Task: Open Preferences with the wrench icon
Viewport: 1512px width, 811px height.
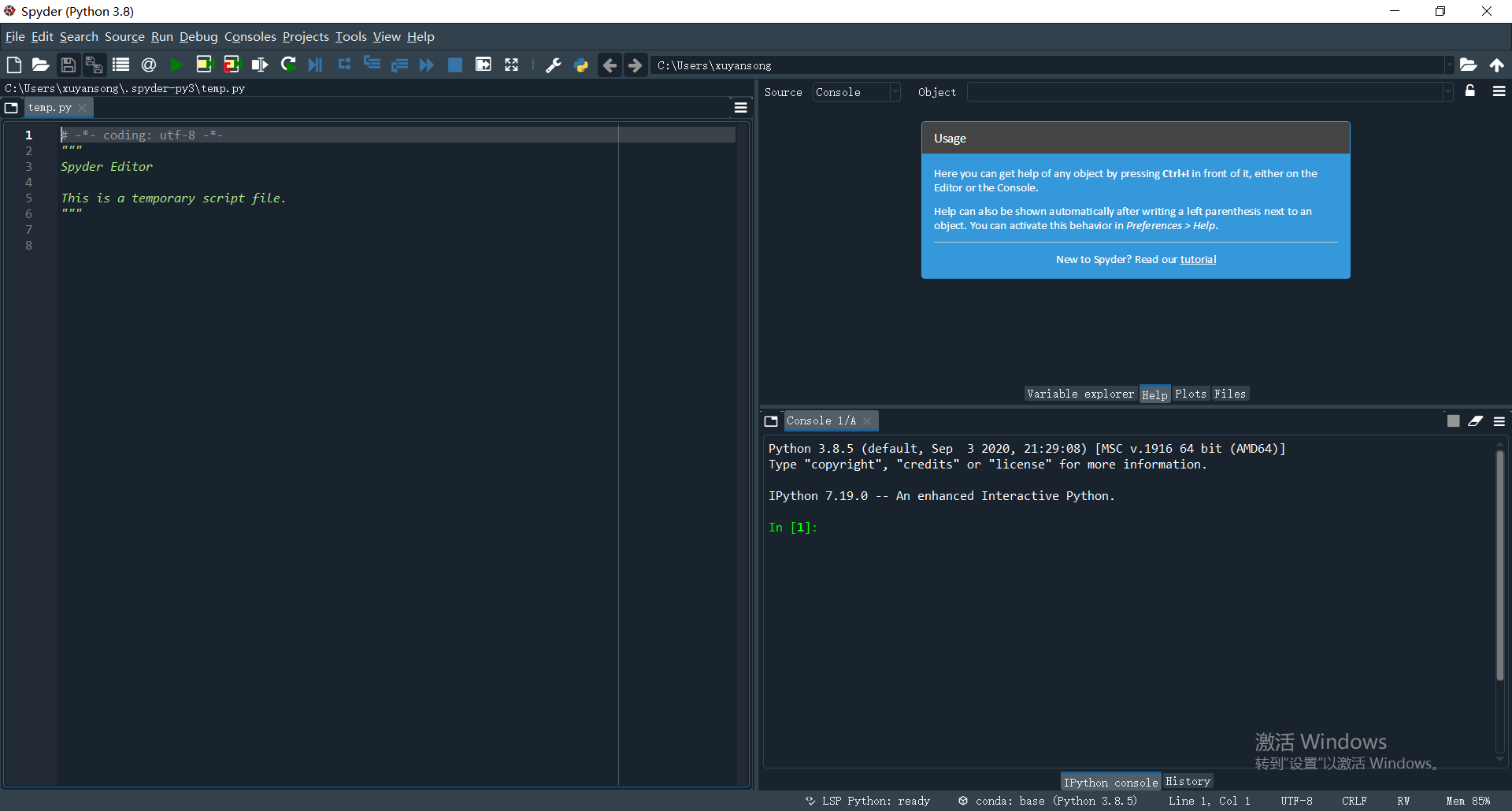Action: click(554, 65)
